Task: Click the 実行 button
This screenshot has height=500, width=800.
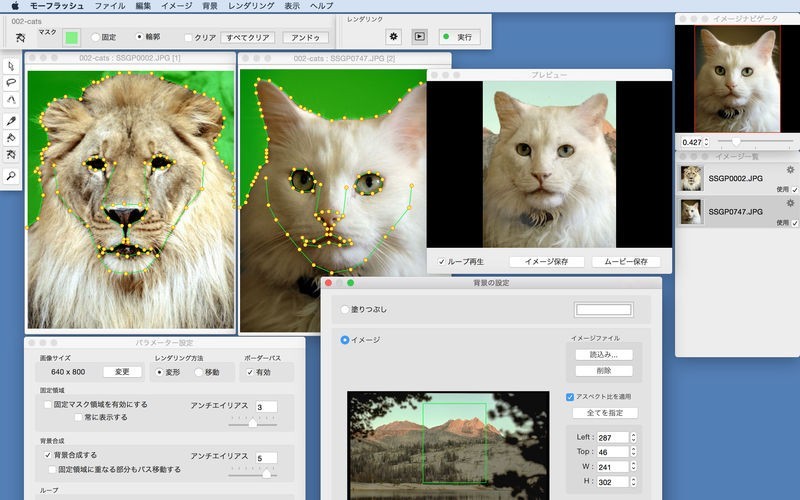Action: coord(458,37)
